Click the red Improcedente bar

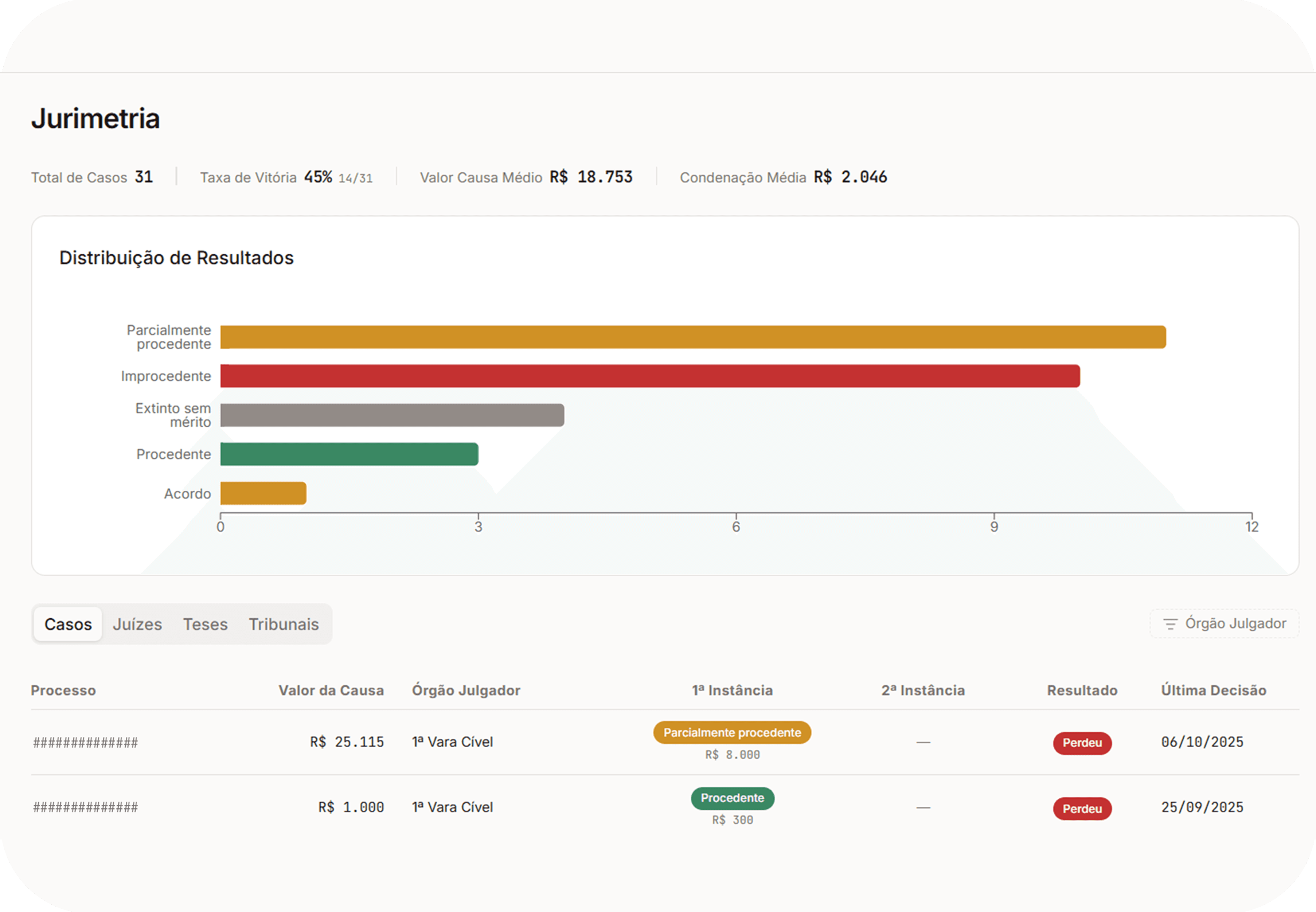tap(650, 376)
